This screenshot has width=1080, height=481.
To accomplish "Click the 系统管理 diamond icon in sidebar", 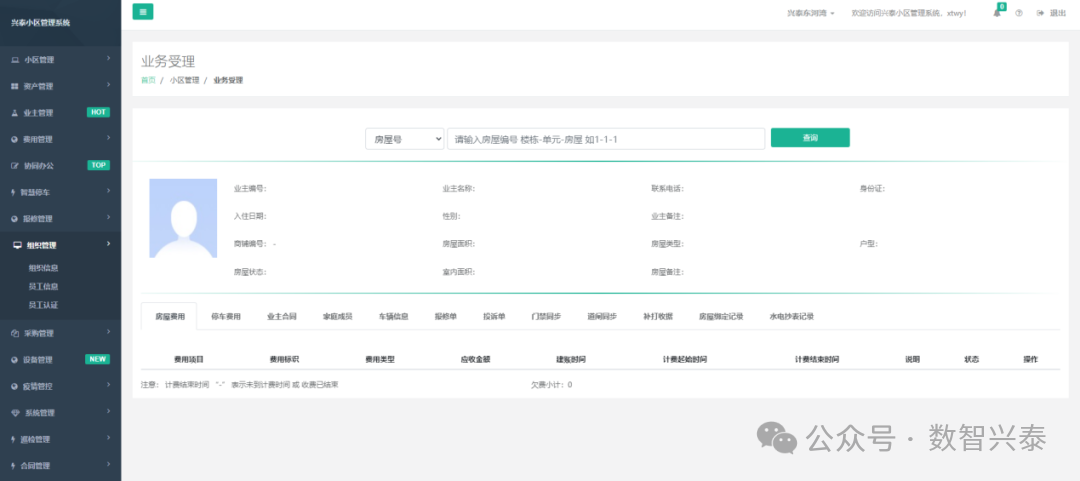I will [x=15, y=413].
